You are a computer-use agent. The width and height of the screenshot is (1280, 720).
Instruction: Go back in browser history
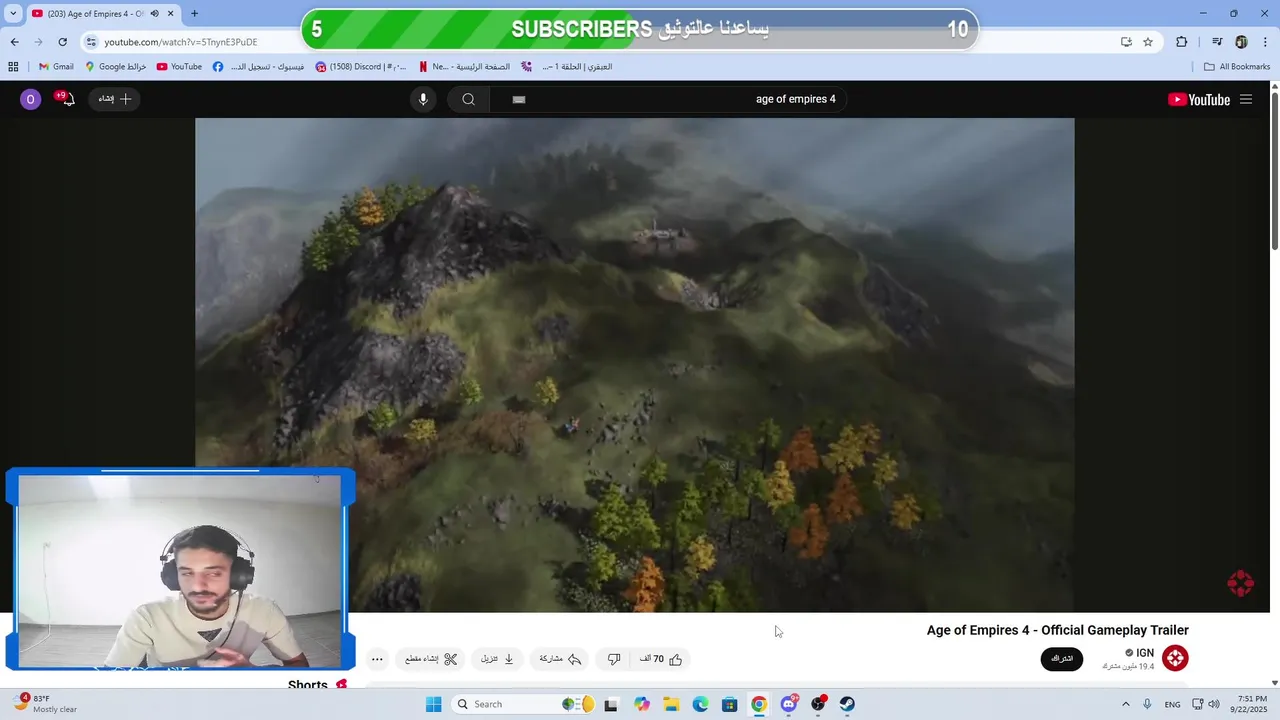click(14, 42)
